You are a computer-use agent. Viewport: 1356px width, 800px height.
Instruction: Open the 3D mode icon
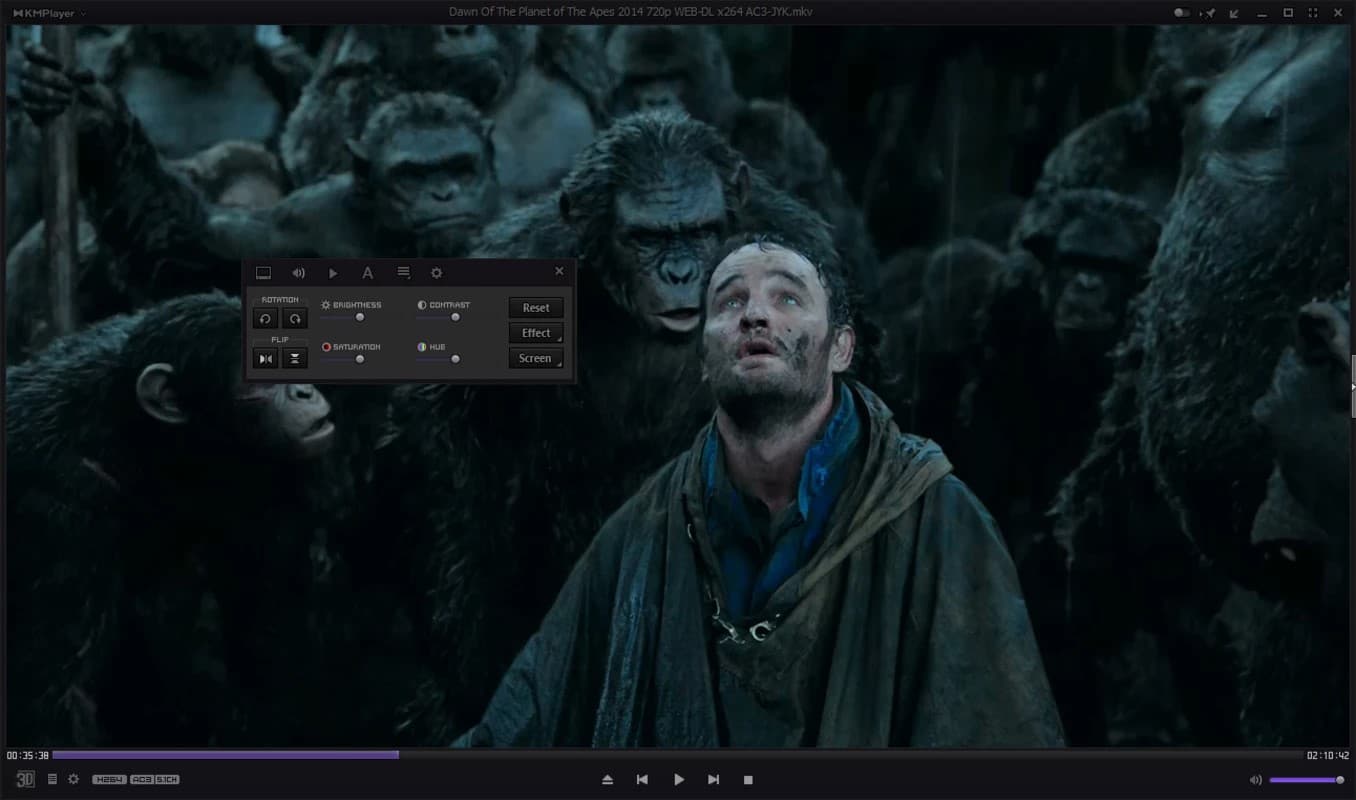point(25,779)
